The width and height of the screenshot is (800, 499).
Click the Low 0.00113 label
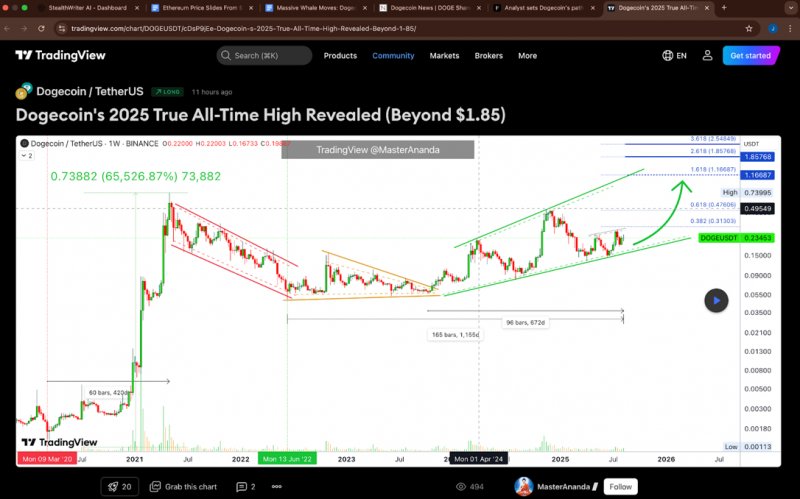(x=748, y=446)
